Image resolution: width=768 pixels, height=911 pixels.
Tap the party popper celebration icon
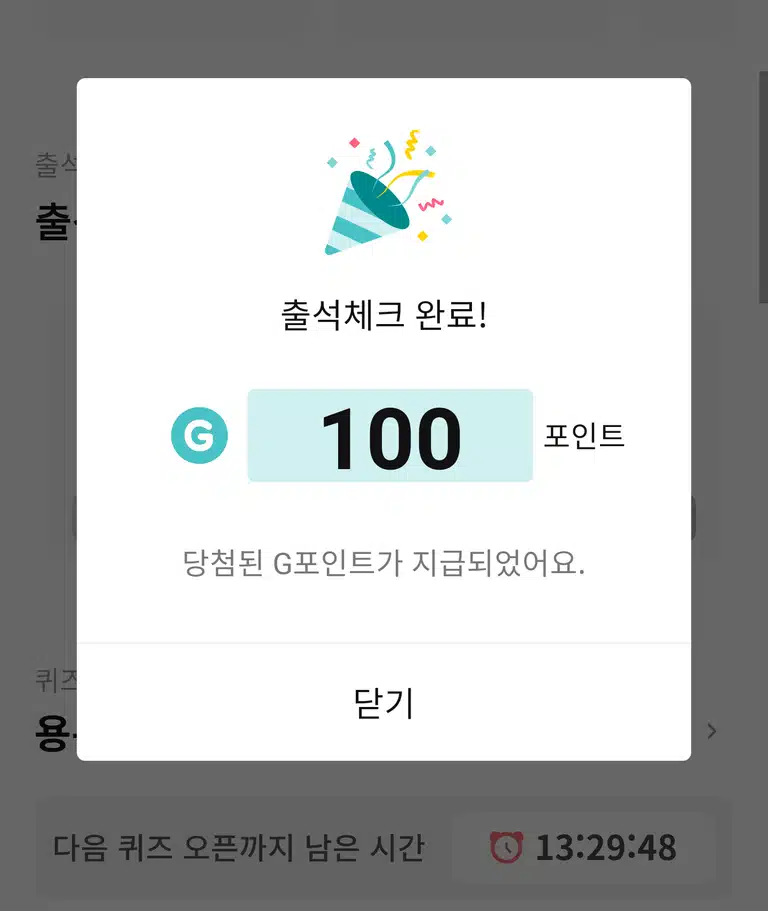tap(386, 193)
